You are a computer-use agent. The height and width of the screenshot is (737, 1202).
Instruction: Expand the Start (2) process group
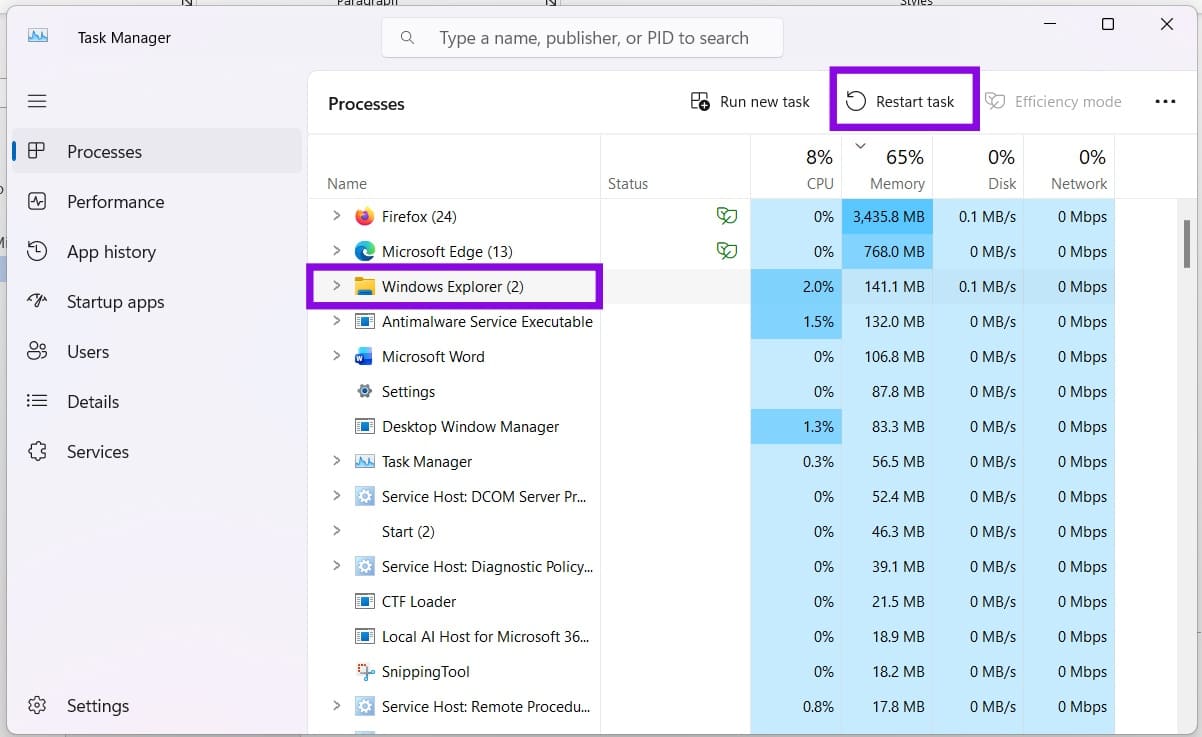pyautogui.click(x=336, y=531)
